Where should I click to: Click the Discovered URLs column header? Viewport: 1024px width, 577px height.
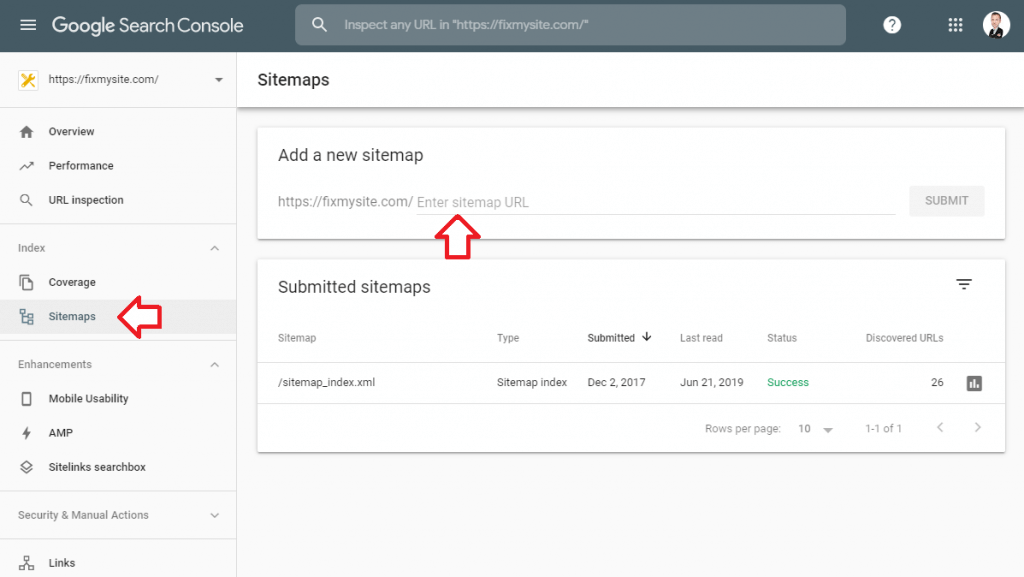coord(904,338)
